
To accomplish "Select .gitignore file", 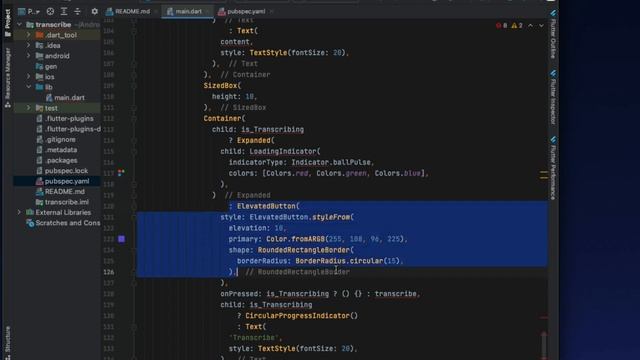I will pos(60,139).
